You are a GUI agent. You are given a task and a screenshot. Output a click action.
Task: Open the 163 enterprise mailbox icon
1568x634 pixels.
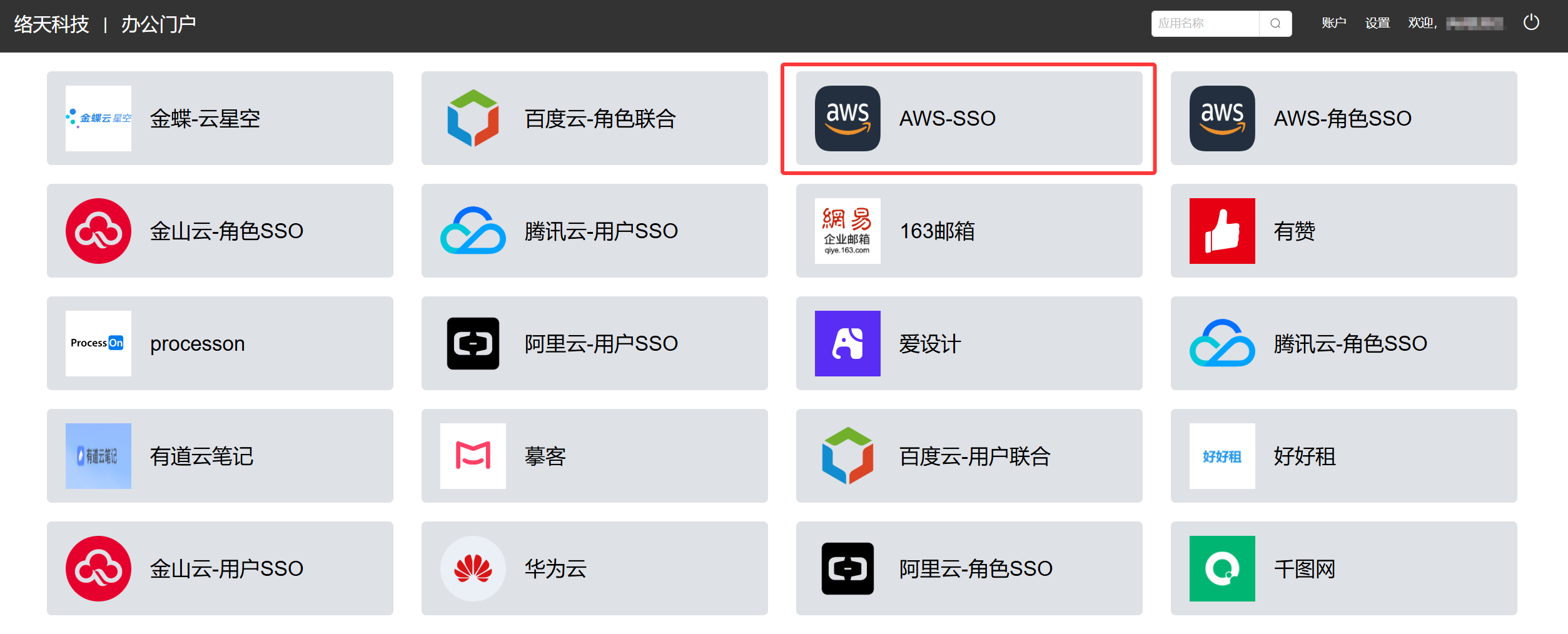pyautogui.click(x=847, y=231)
